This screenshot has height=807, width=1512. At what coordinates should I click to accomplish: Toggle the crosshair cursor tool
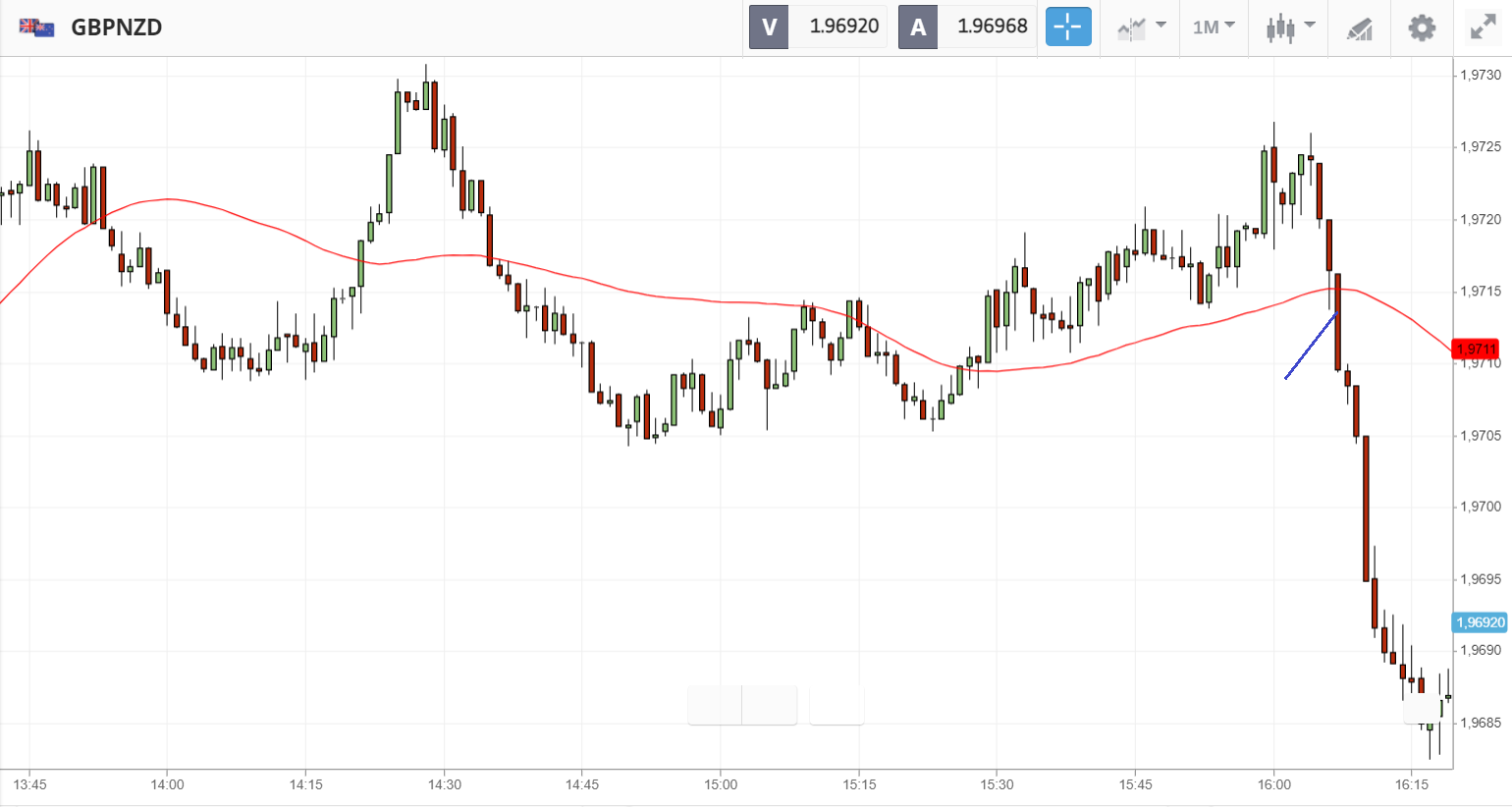pos(1068,27)
